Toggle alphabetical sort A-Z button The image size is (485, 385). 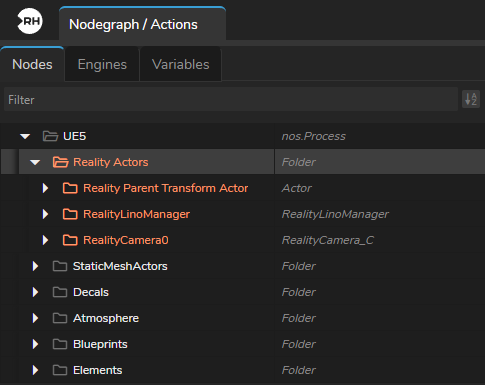471,99
